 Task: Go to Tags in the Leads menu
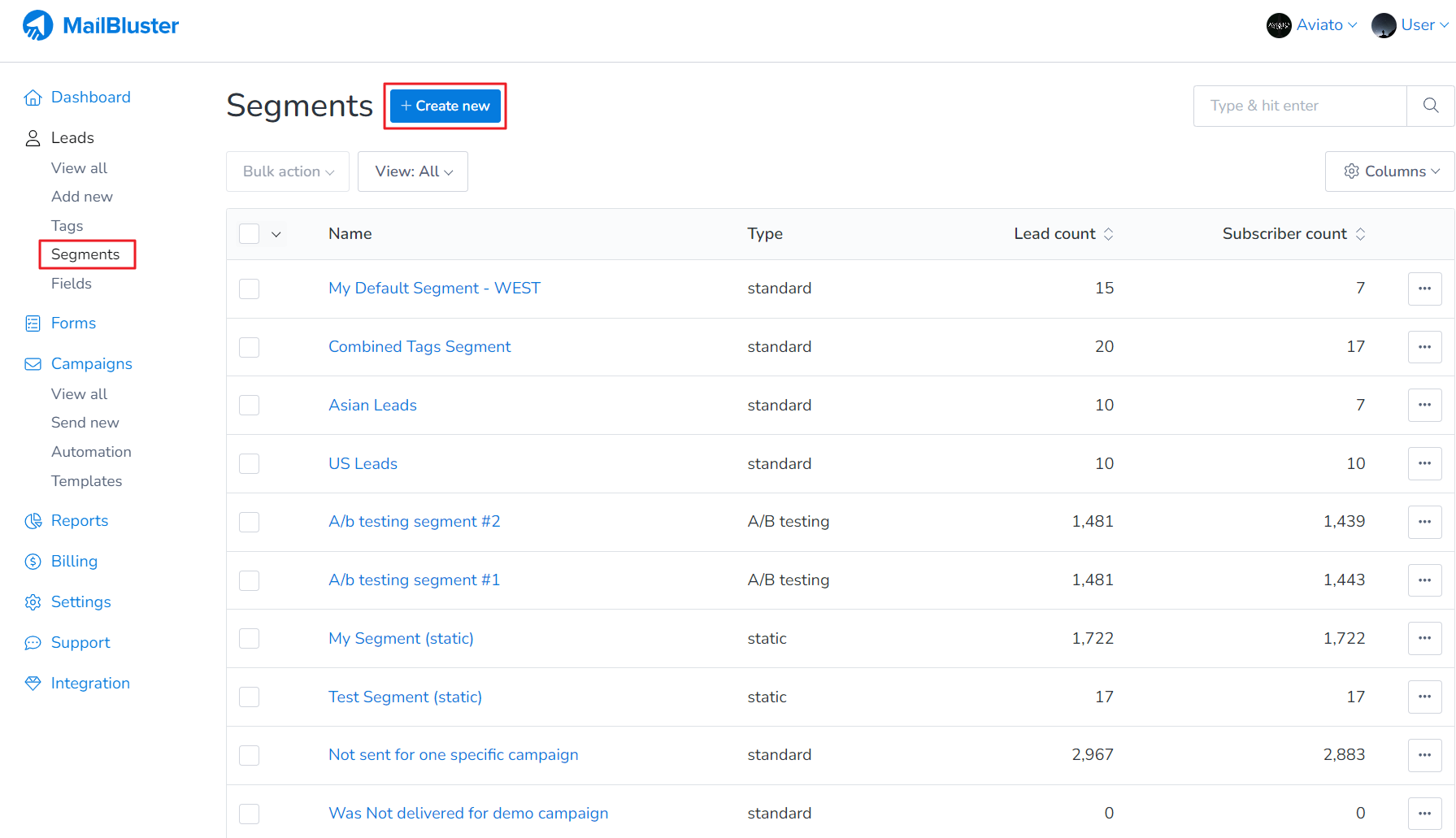(67, 226)
